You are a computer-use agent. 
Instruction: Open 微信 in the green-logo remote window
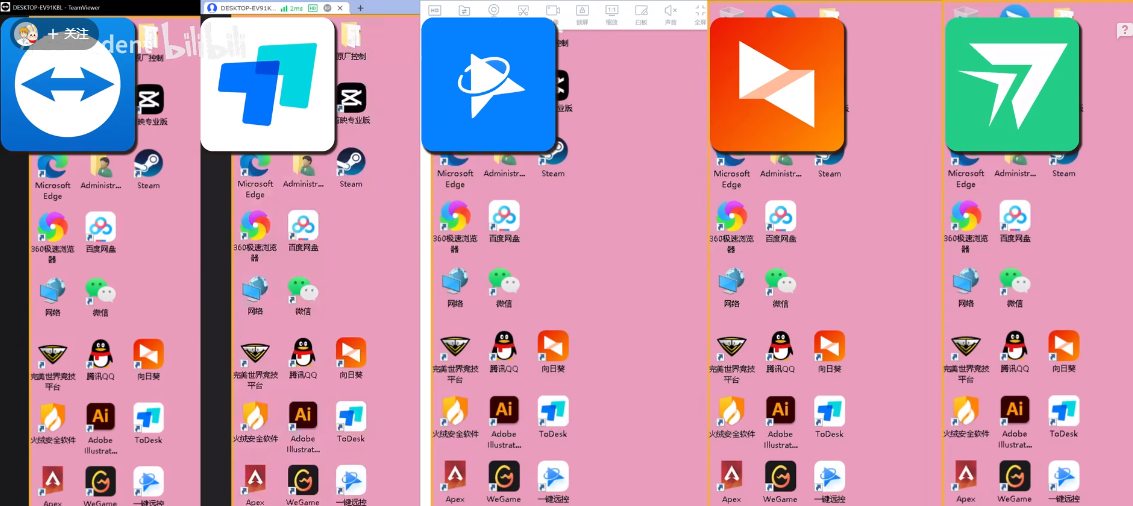[x=1015, y=288]
